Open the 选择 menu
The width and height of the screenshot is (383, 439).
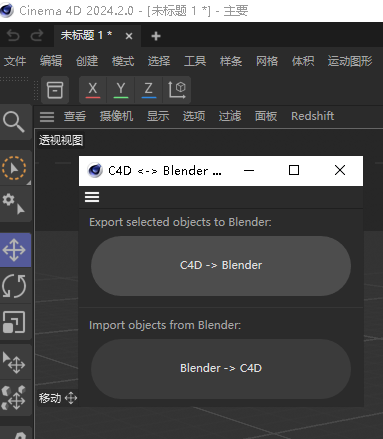click(x=159, y=61)
